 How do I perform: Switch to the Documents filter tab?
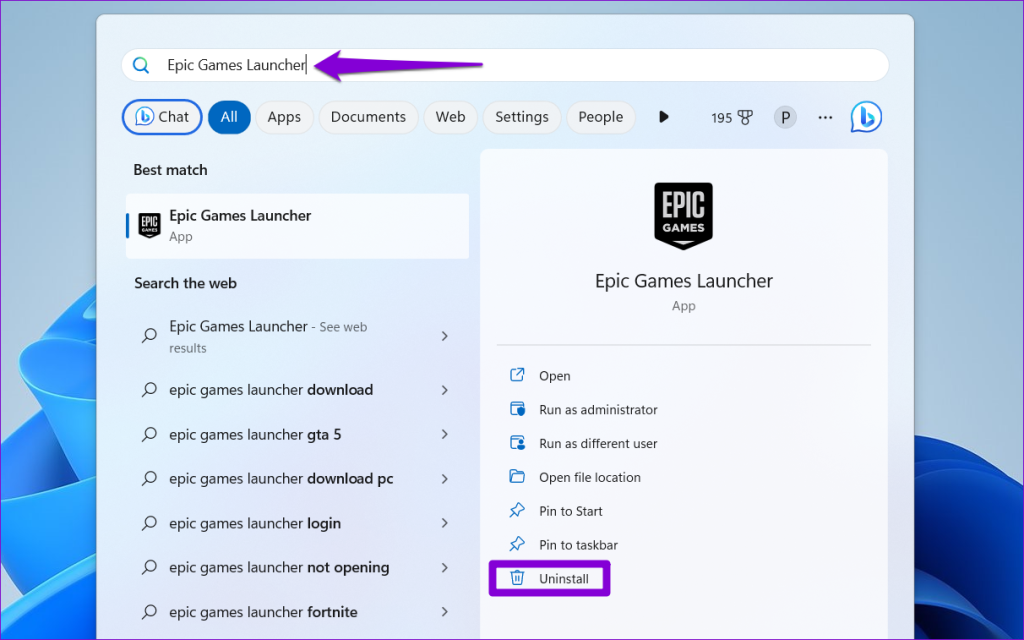pos(368,117)
